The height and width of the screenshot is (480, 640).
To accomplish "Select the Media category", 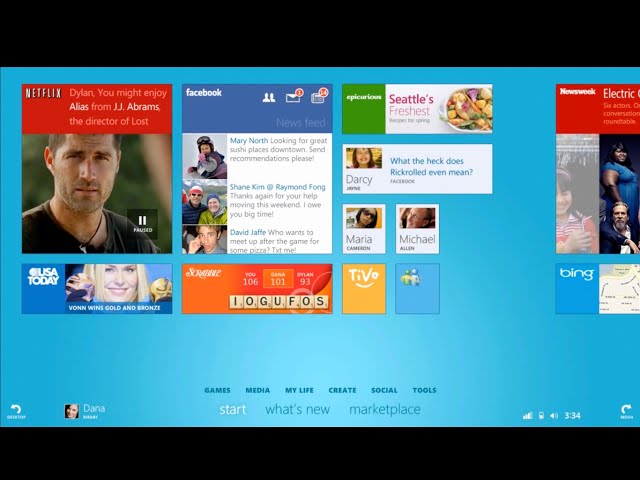I will [258, 390].
